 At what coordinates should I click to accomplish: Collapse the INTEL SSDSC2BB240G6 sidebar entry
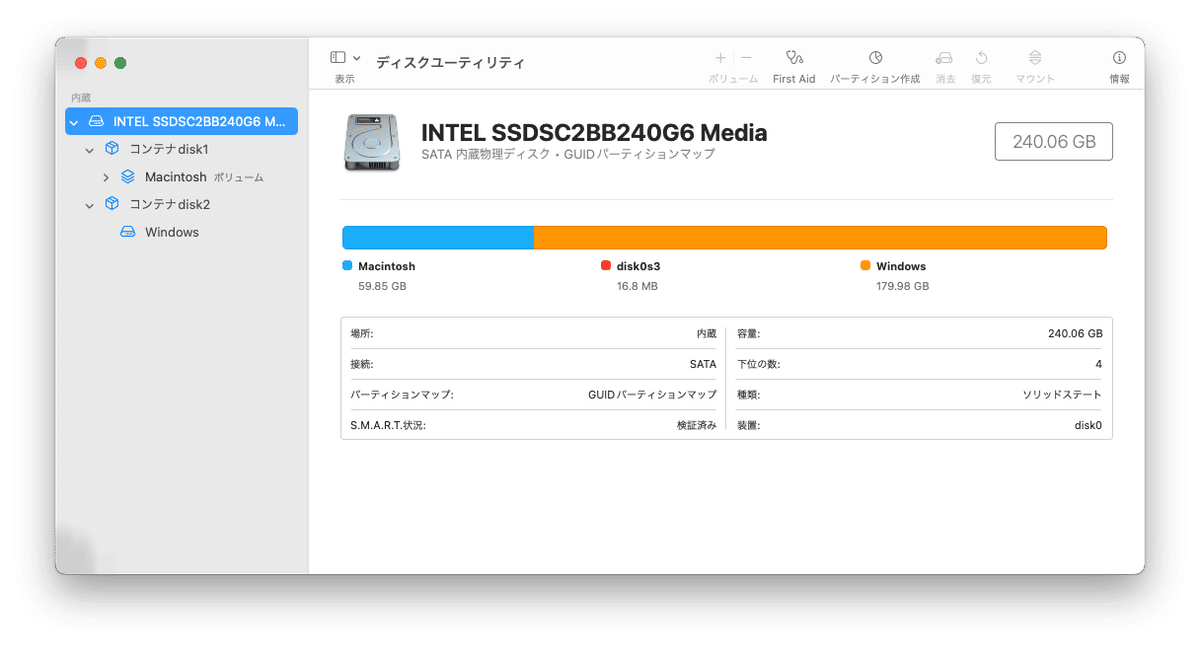tap(74, 122)
